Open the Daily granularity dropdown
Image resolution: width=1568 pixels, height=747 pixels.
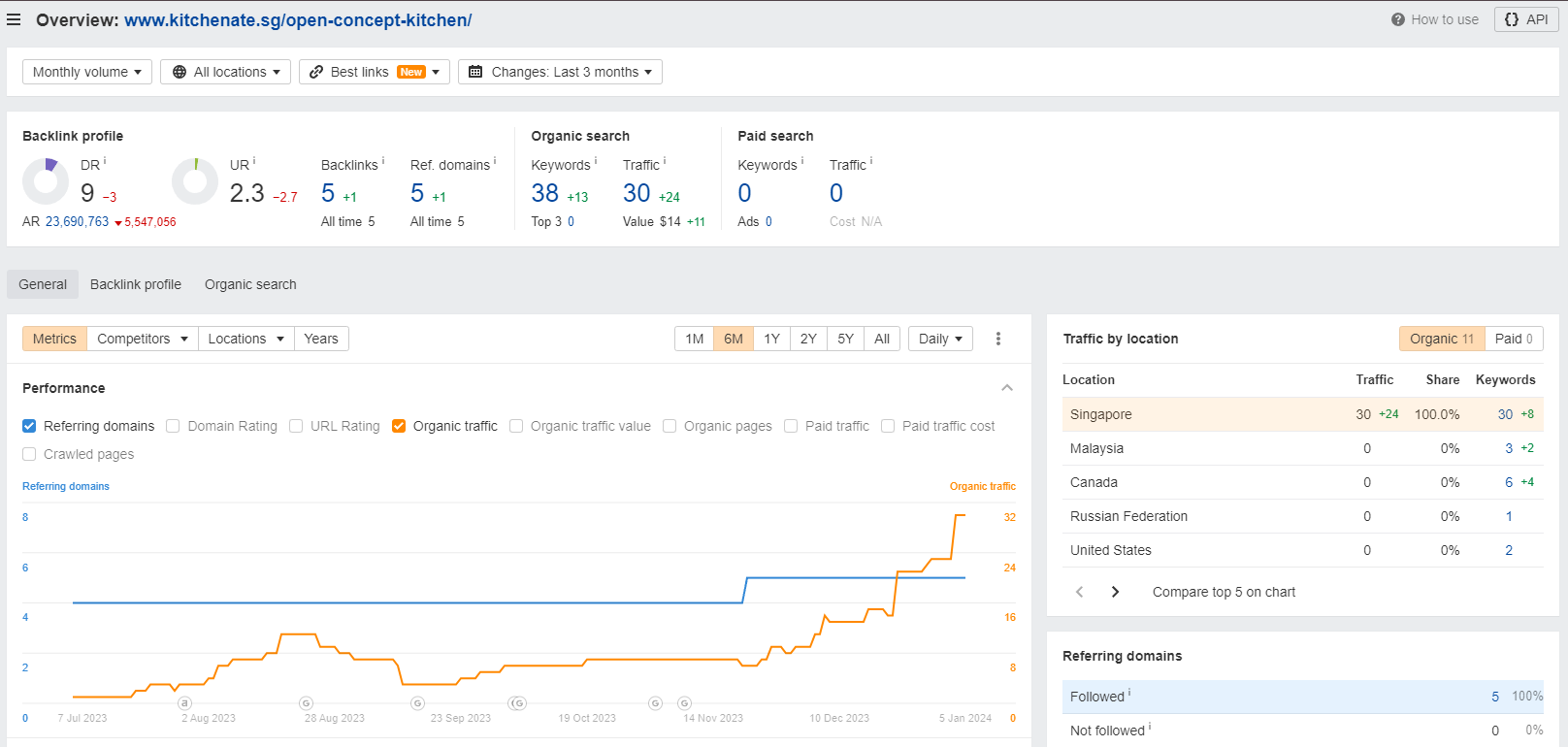[x=940, y=339]
